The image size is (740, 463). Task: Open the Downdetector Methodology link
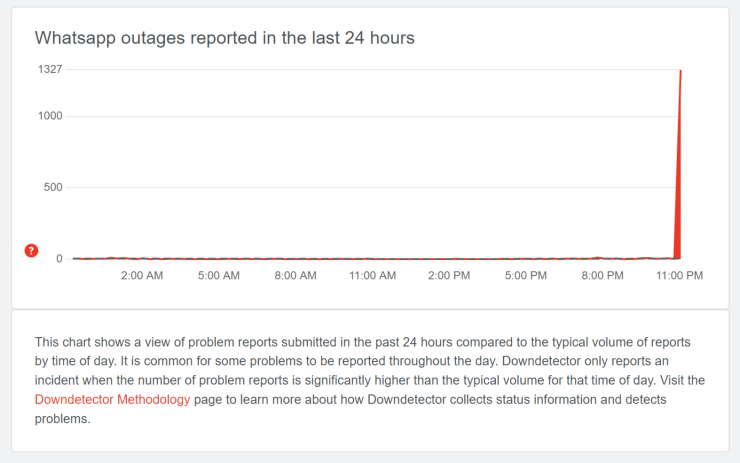tap(112, 400)
